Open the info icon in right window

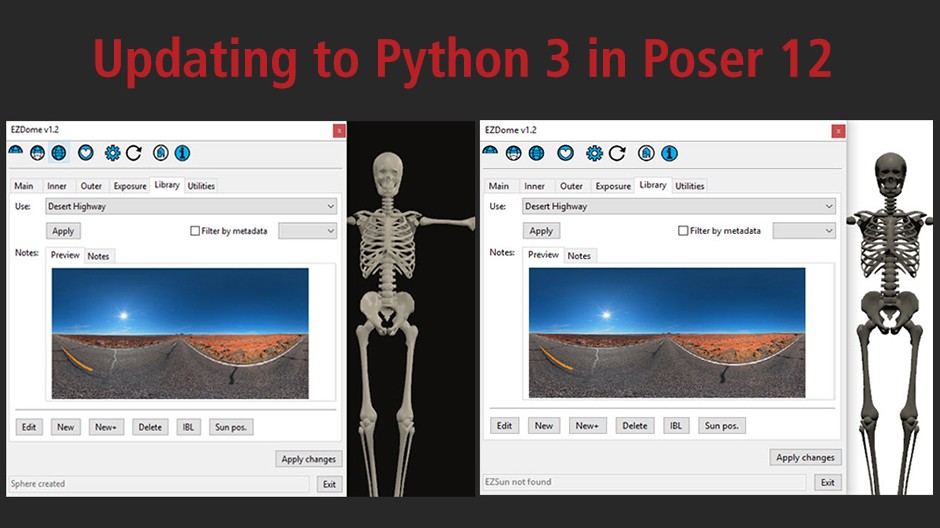670,153
